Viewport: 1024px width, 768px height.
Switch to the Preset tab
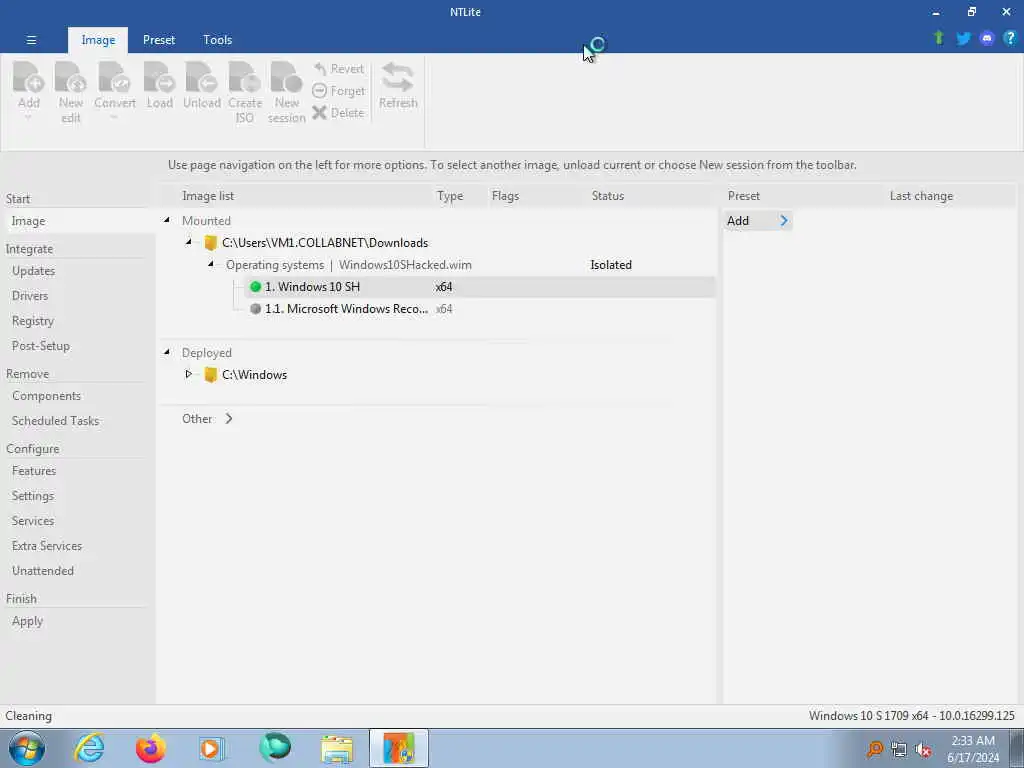coord(159,40)
